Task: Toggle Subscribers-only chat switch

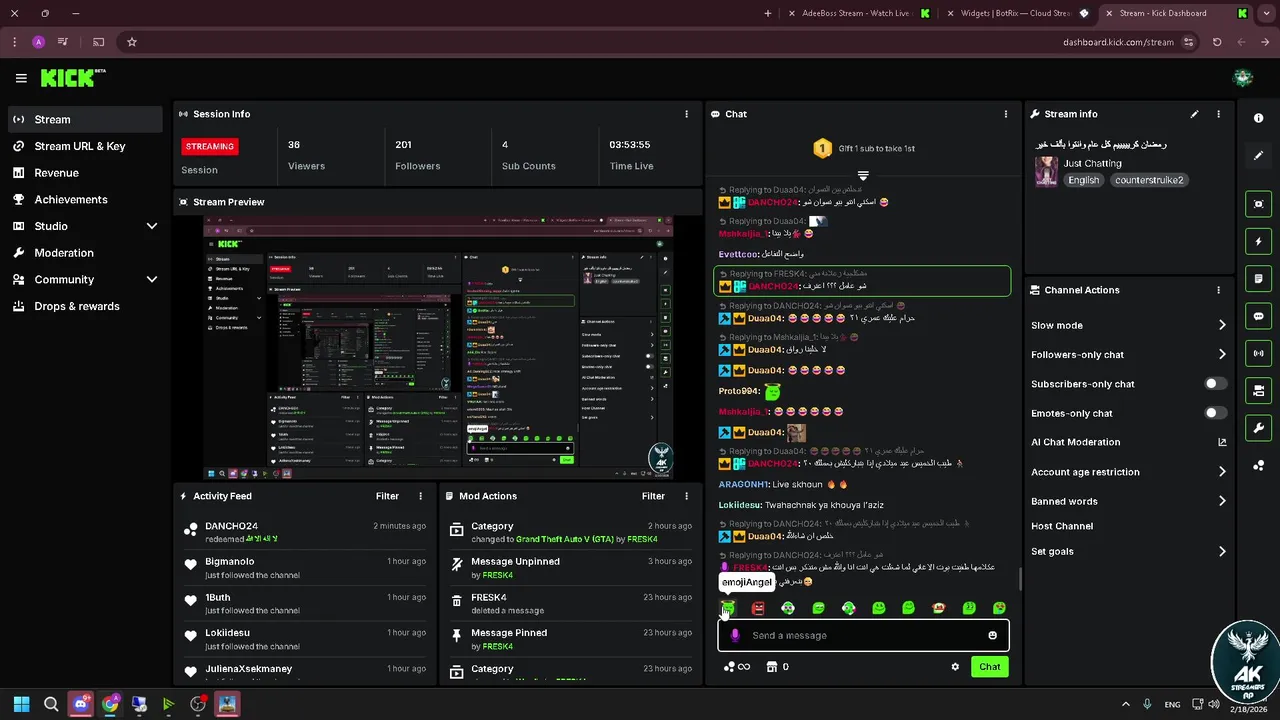Action: coord(1216,384)
